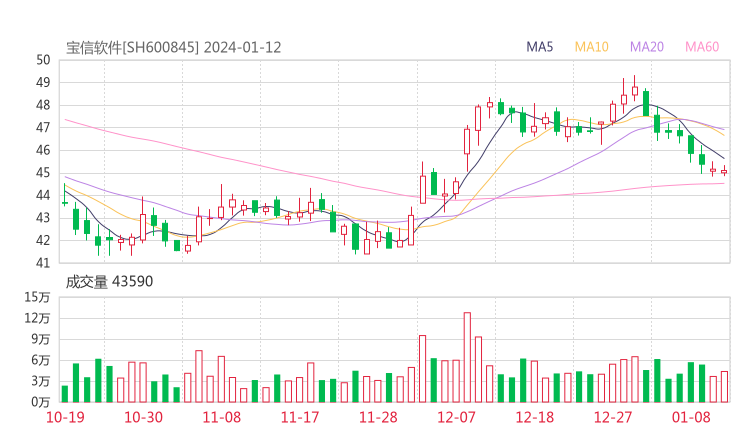
Task: Select the chart title 宝信软件[SH600845] 2024-01-12
Action: (173, 48)
